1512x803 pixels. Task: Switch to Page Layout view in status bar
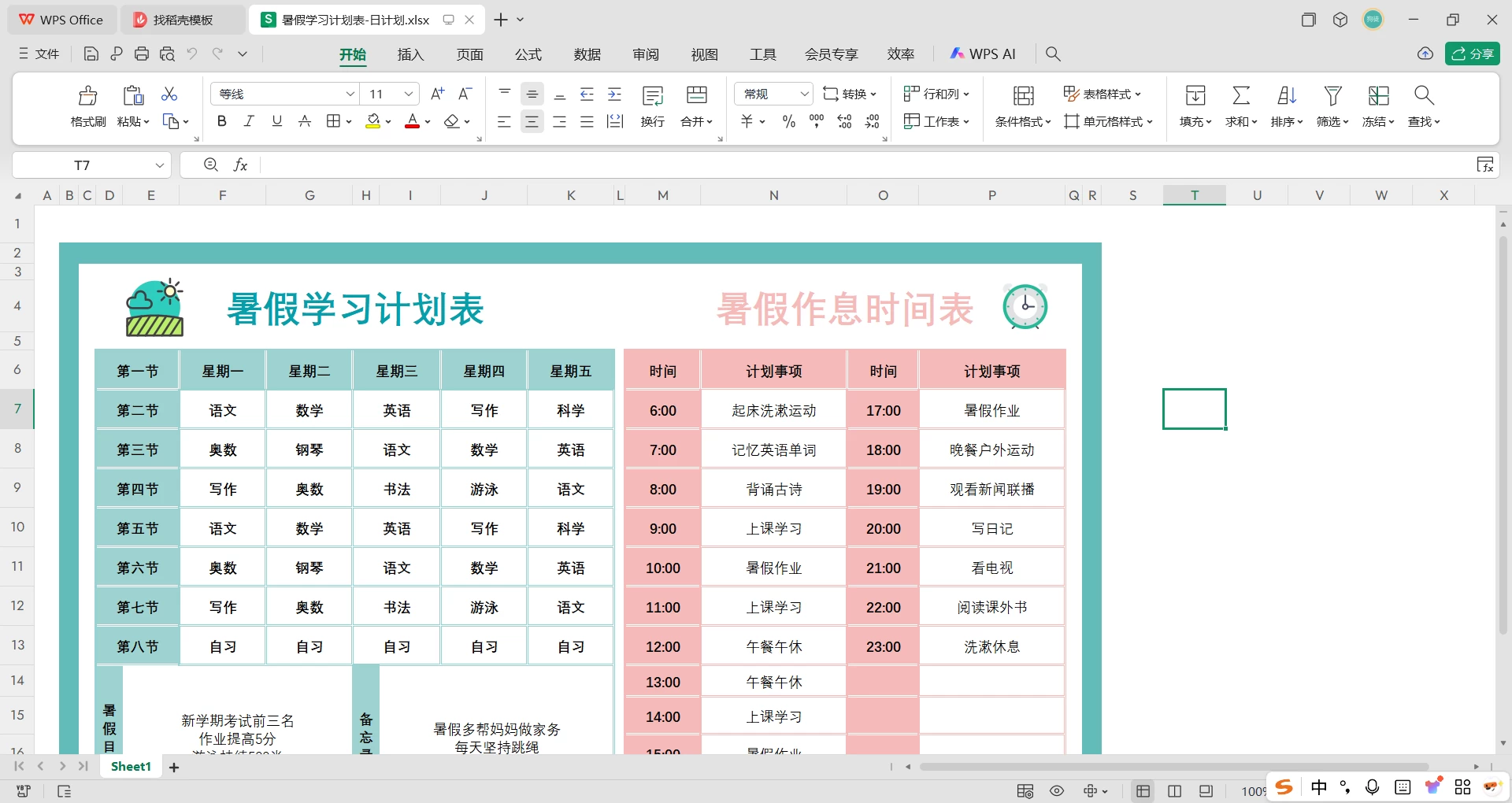coord(1174,790)
